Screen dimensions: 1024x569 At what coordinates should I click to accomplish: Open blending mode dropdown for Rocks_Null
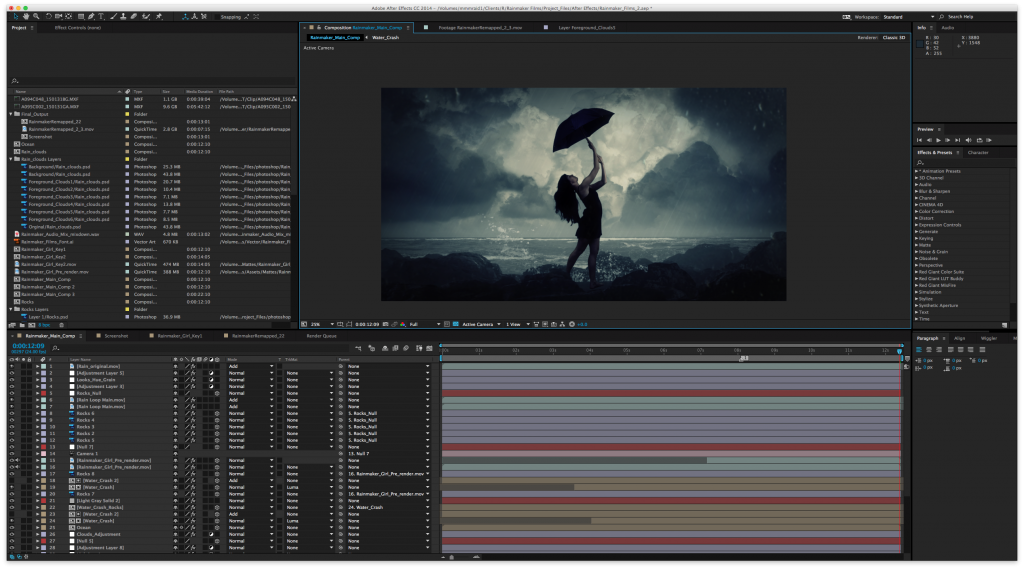[x=251, y=393]
